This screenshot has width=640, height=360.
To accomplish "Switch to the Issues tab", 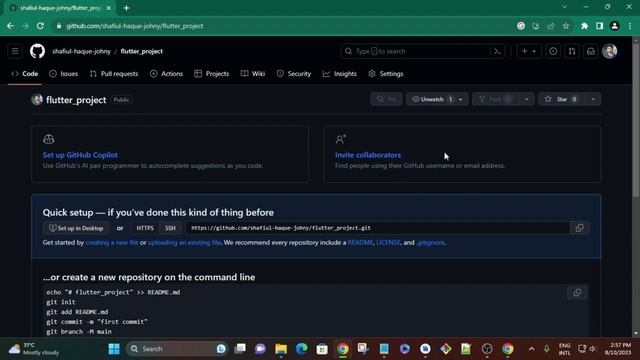I will point(63,73).
